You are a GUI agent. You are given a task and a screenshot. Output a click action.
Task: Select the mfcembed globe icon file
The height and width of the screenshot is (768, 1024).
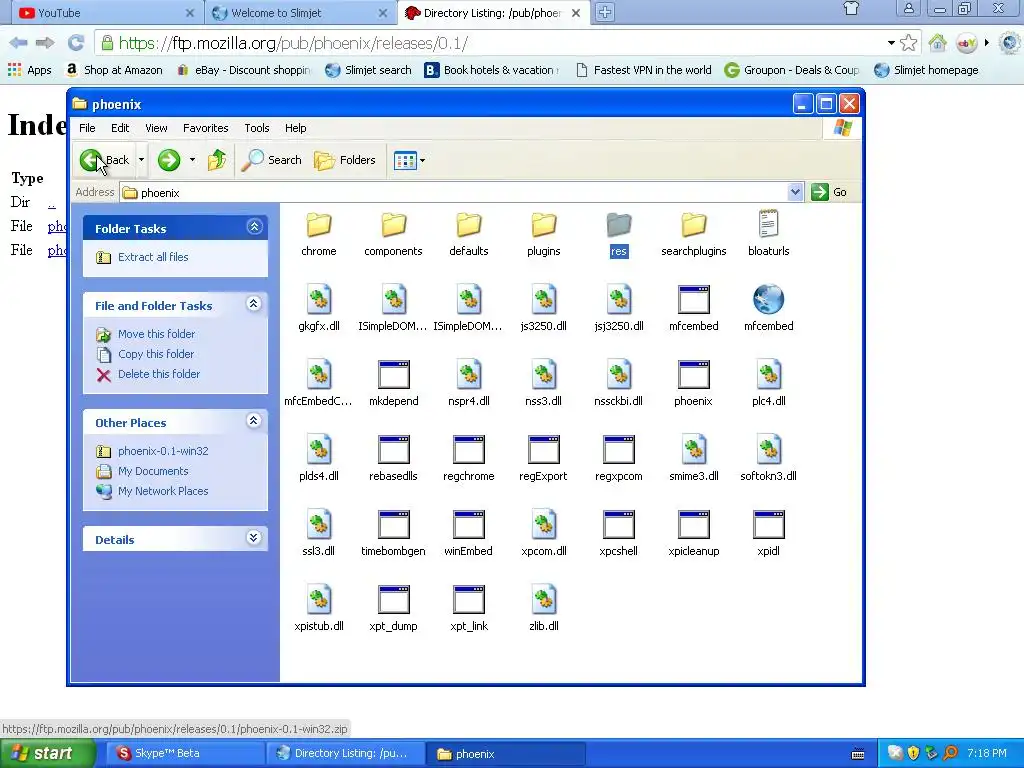pos(769,309)
